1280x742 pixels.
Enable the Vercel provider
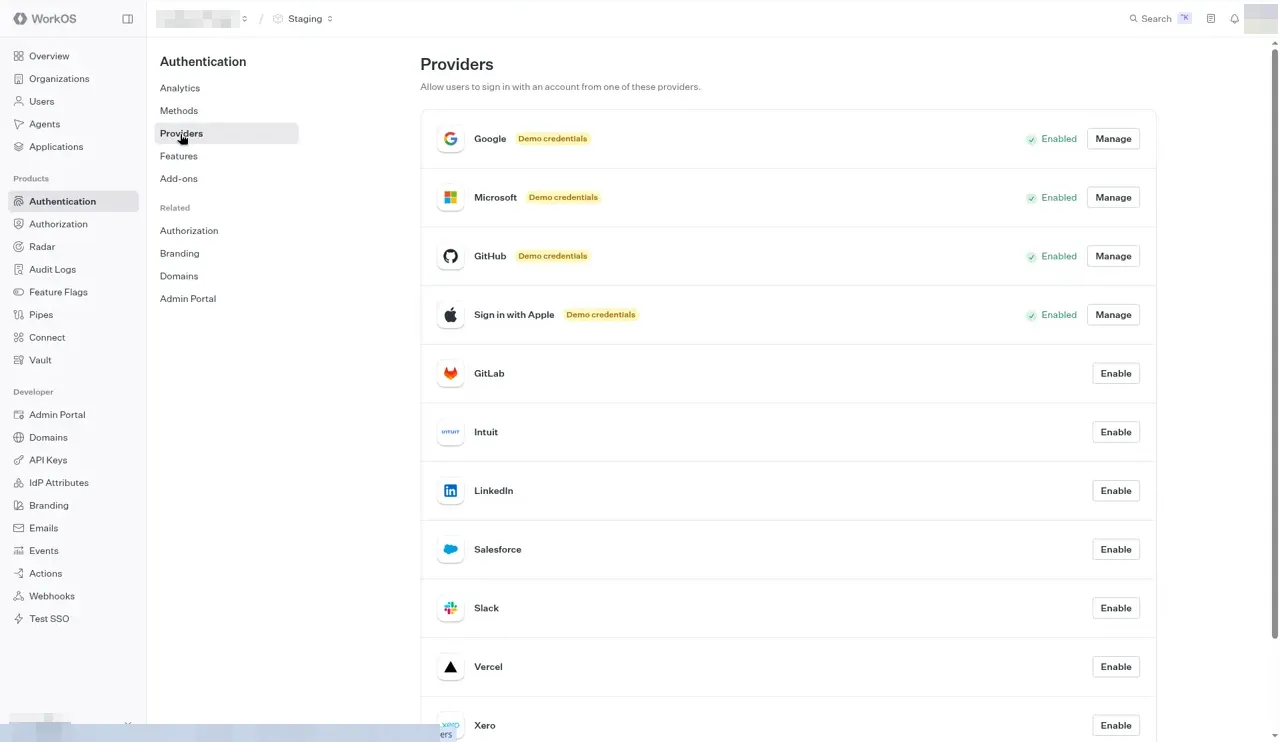tap(1116, 667)
